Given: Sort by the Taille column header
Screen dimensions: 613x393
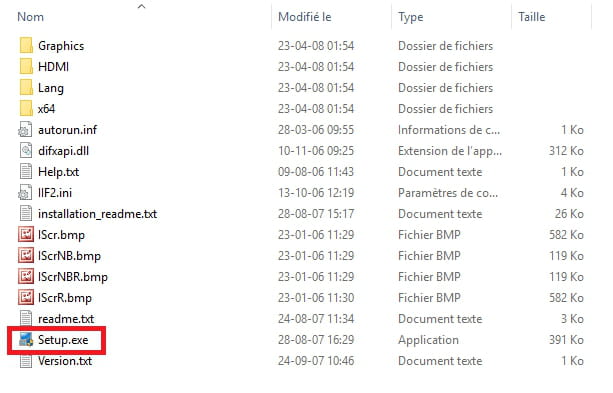Looking at the screenshot, I should [x=531, y=17].
